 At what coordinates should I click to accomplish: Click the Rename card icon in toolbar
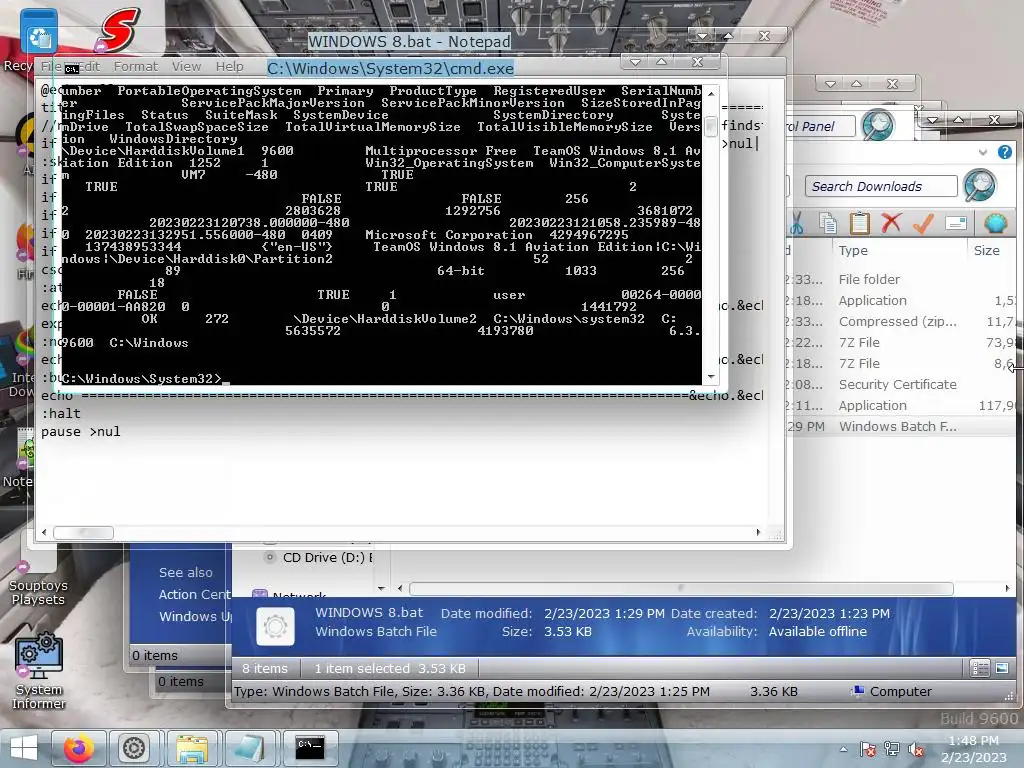coord(955,223)
